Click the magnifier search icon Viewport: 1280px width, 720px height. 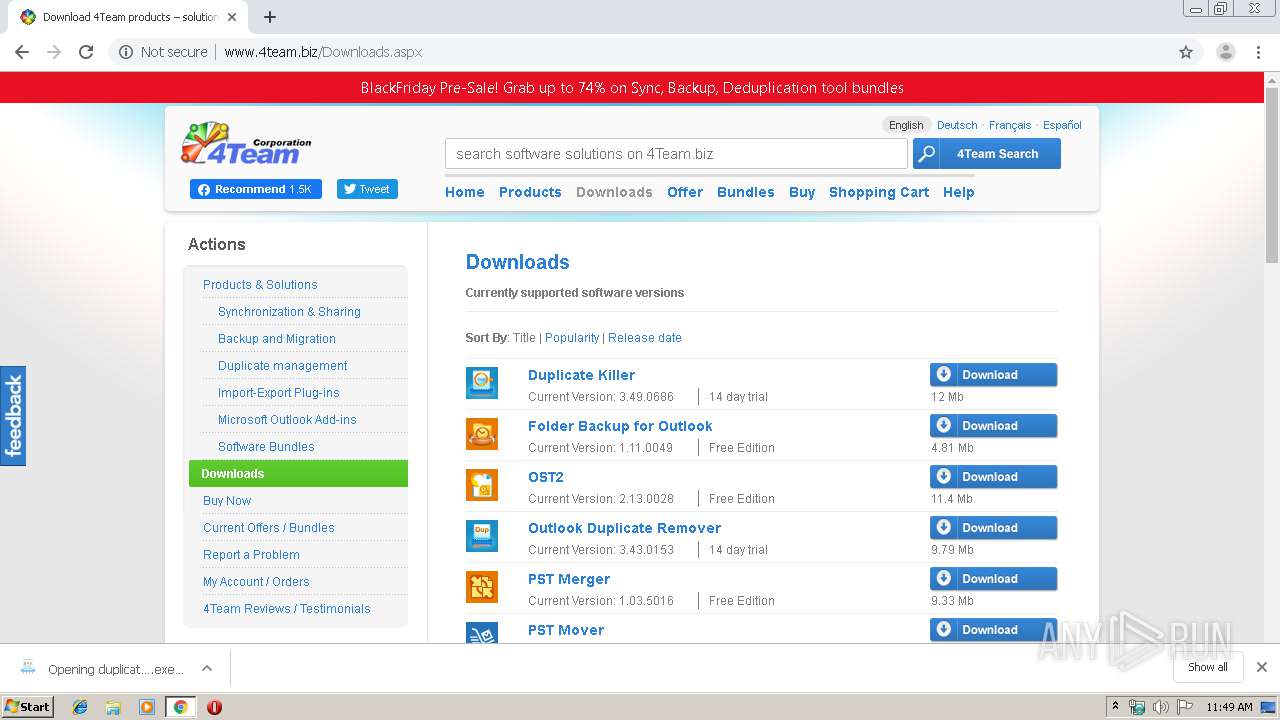click(926, 154)
